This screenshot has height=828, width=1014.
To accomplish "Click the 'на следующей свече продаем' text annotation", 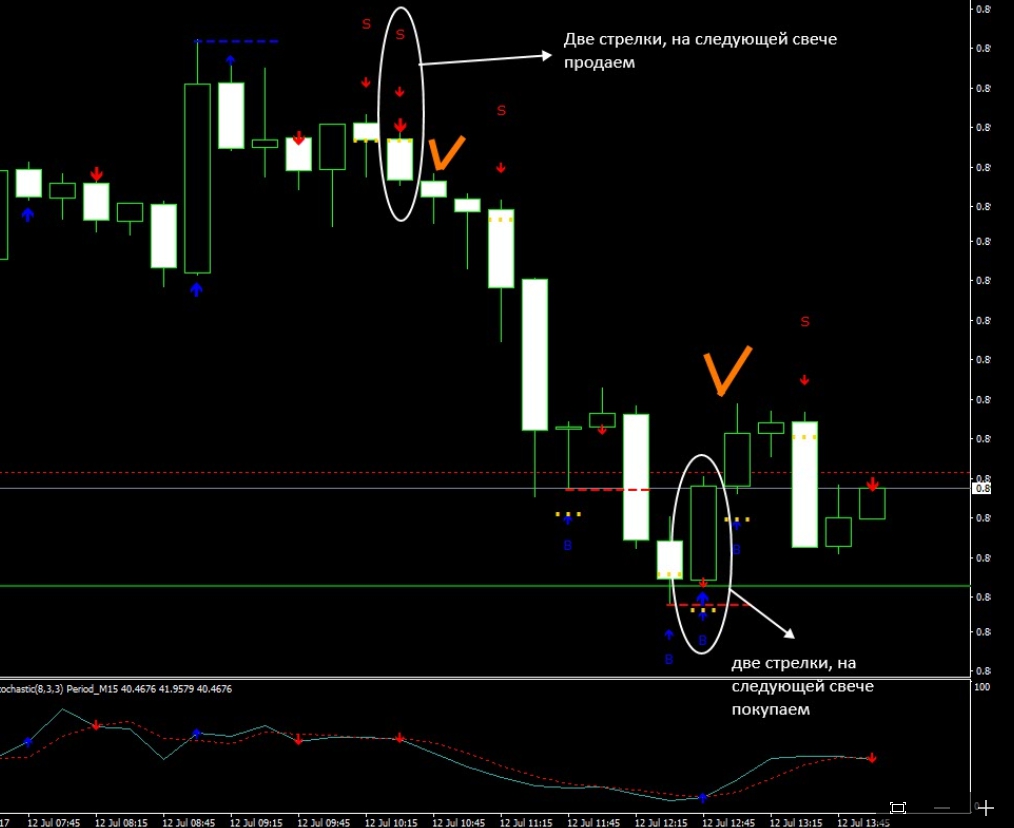I will (700, 51).
